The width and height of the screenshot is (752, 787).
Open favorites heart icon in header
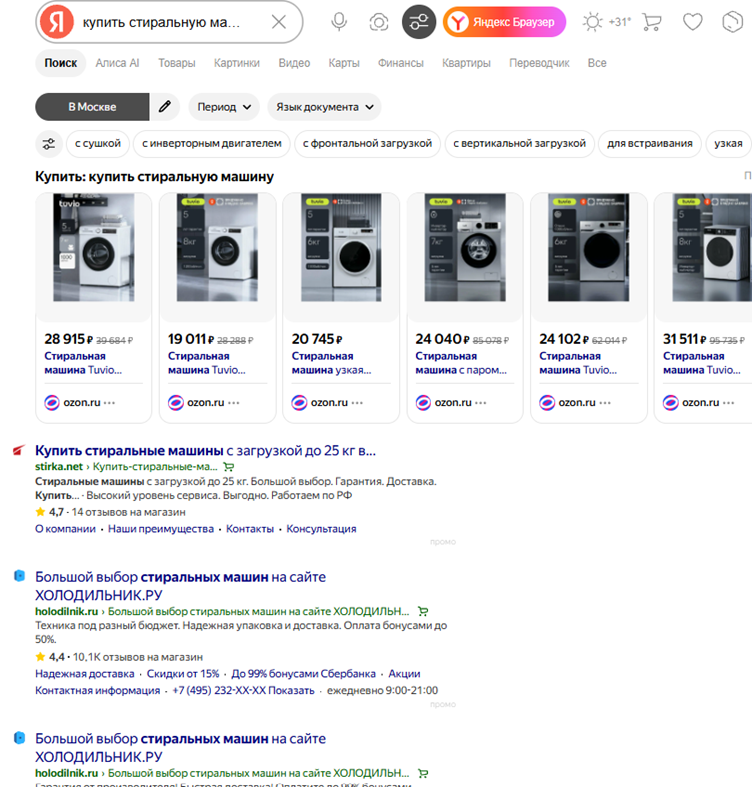pos(693,22)
